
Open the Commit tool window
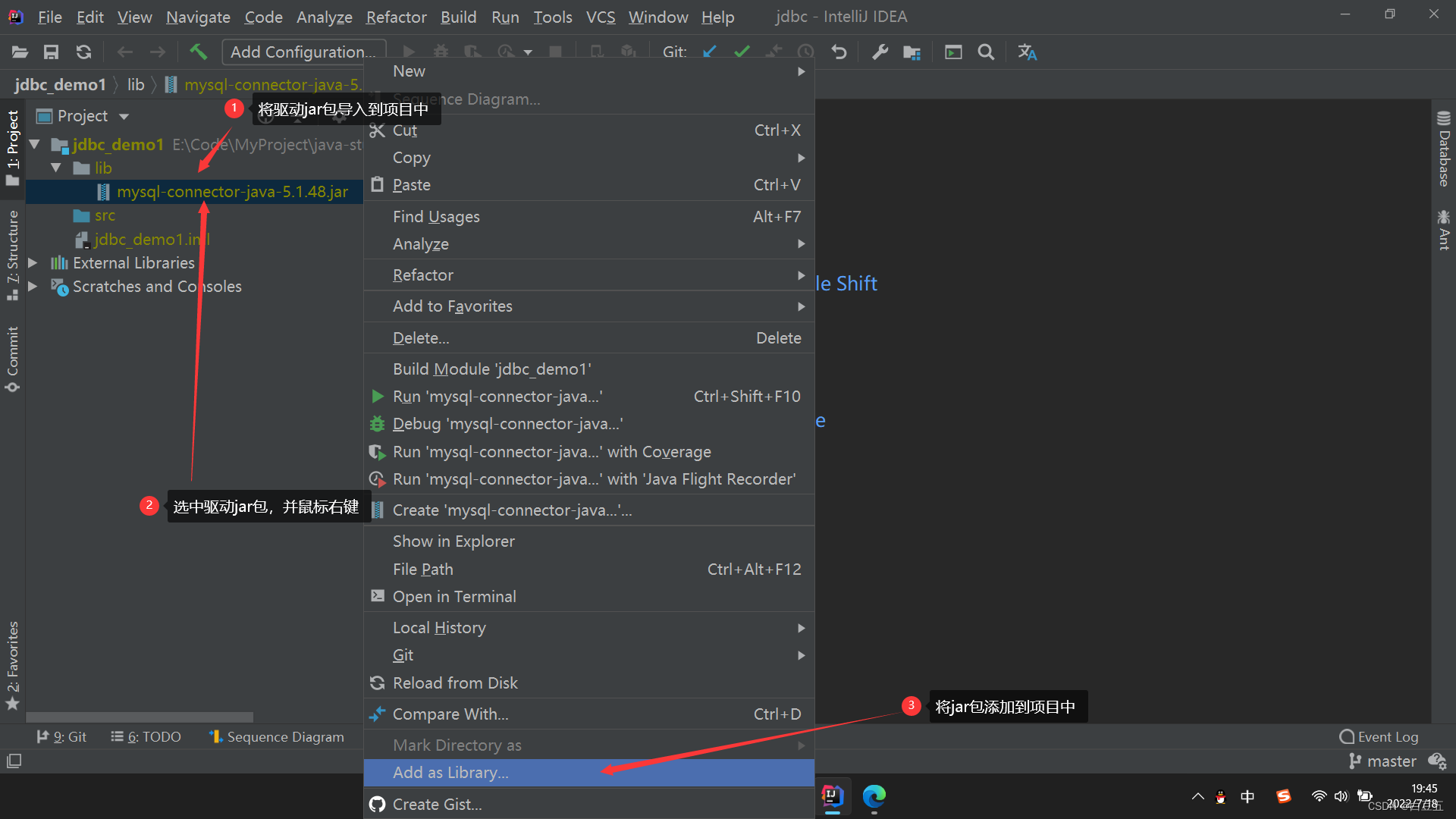(13, 359)
